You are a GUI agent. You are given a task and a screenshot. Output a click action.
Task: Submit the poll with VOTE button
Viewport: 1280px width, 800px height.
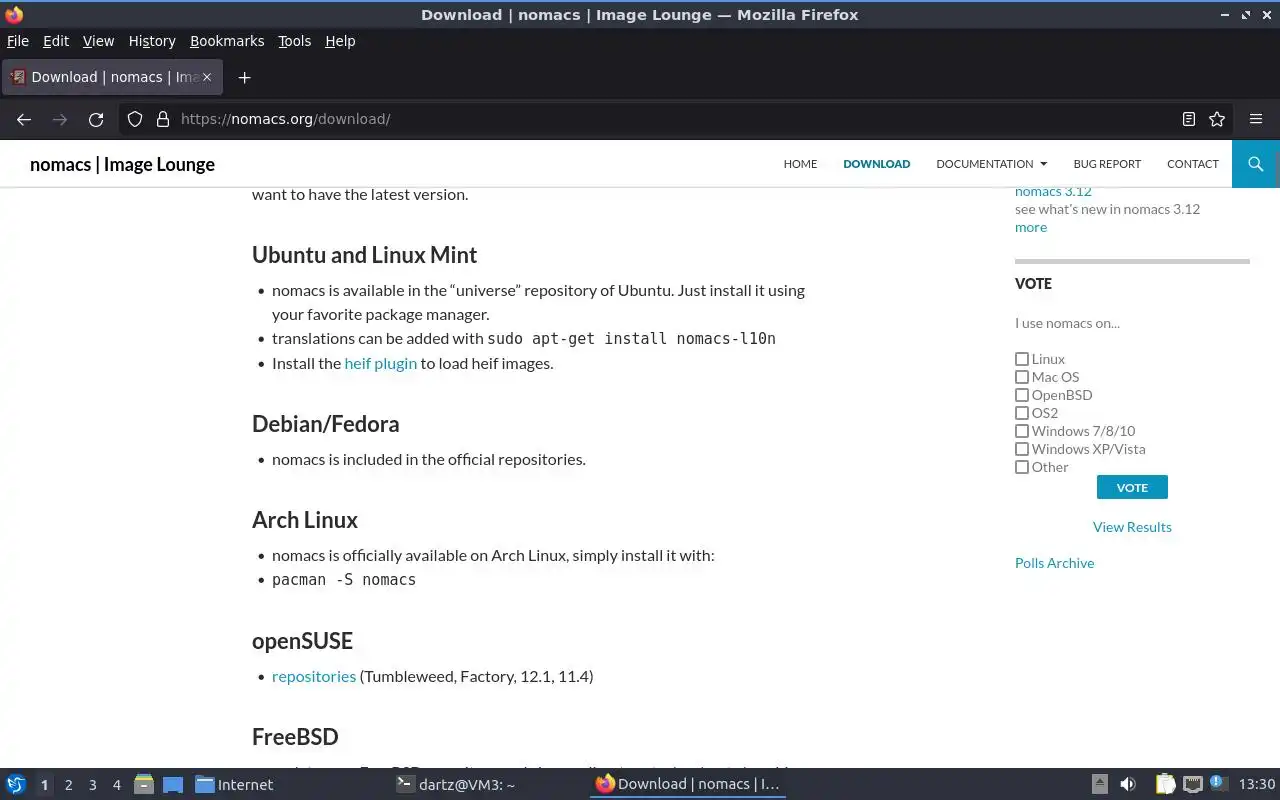[1132, 487]
